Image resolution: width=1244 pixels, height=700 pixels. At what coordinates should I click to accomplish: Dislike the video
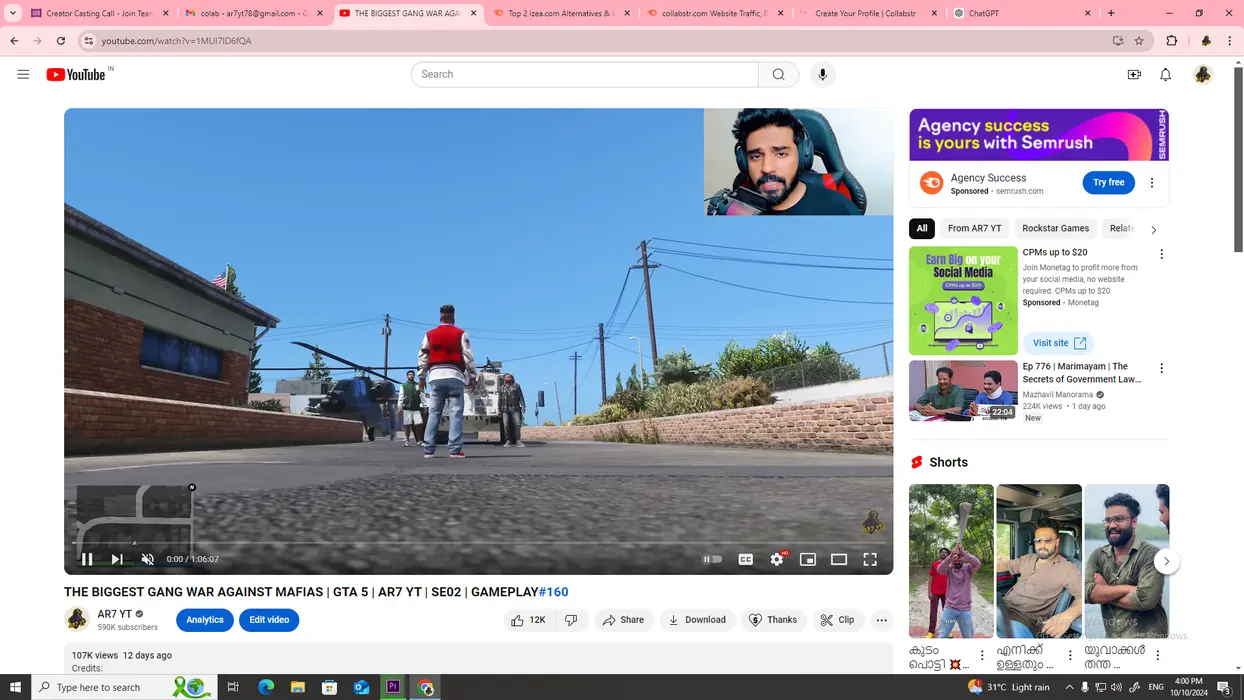[x=571, y=620]
